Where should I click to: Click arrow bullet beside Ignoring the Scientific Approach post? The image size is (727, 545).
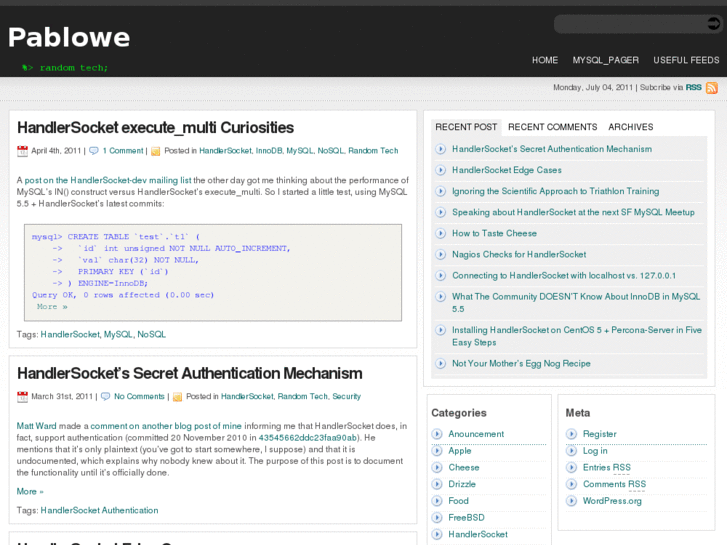point(440,191)
